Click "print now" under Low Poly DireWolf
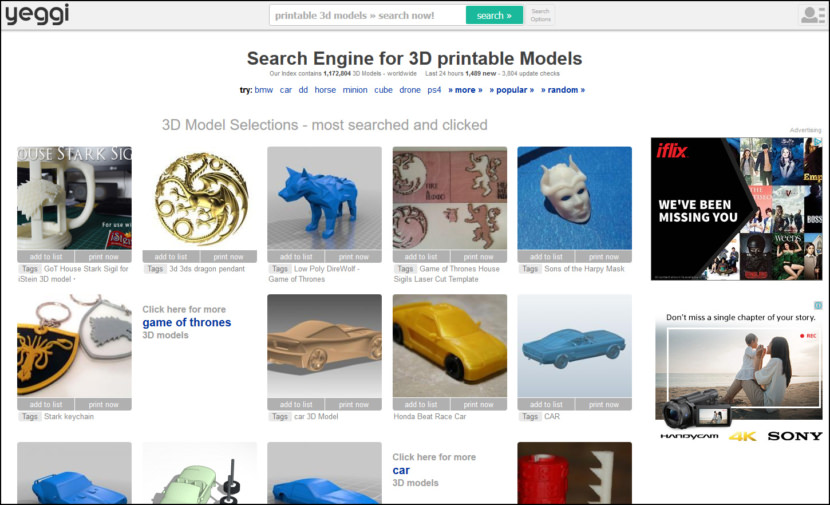This screenshot has height=505, width=830. click(x=353, y=257)
